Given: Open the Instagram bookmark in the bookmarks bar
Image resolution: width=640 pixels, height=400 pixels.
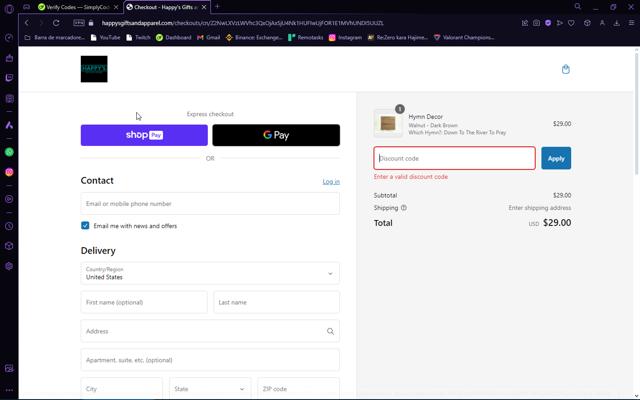Looking at the screenshot, I should [345, 38].
